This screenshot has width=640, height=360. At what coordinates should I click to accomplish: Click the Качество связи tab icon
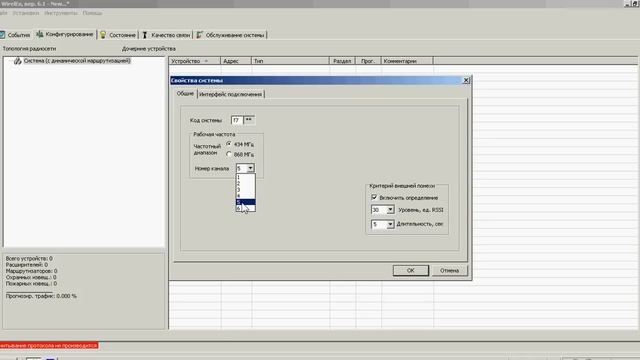tap(144, 35)
